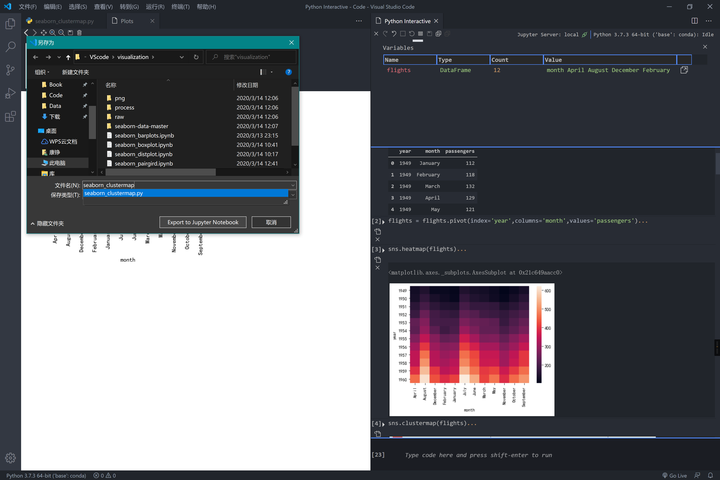Open flights DataFrame in data viewer
Screen dimensions: 720x480
point(684,70)
